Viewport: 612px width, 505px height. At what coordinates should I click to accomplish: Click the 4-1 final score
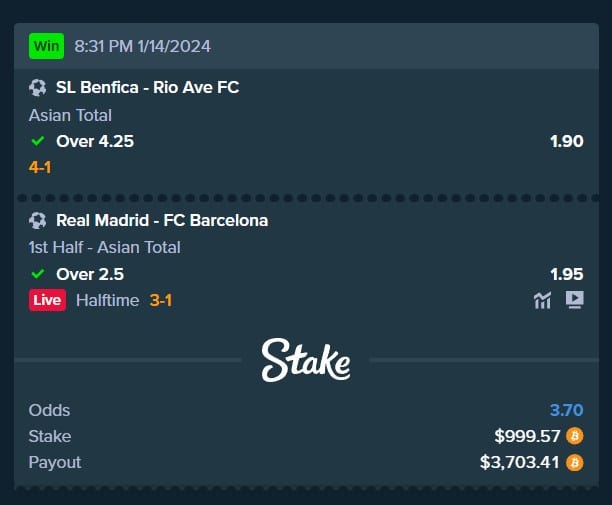coord(40,167)
